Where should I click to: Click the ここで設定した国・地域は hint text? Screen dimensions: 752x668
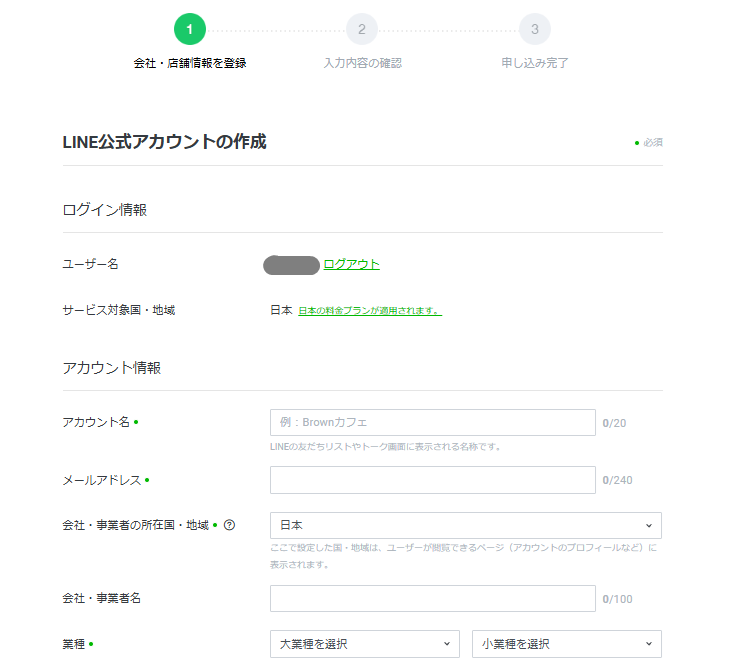point(463,556)
